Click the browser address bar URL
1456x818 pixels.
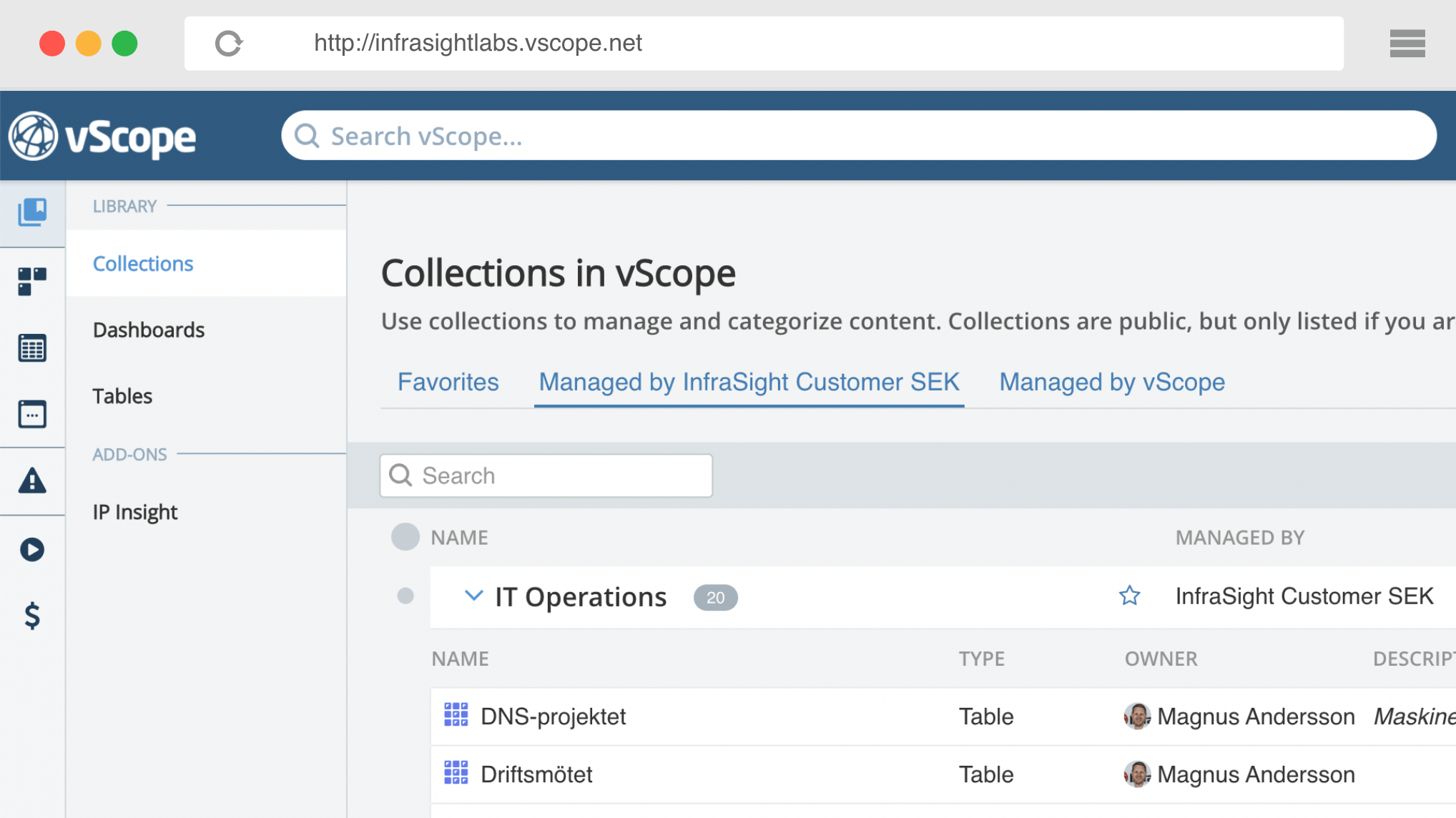(478, 43)
